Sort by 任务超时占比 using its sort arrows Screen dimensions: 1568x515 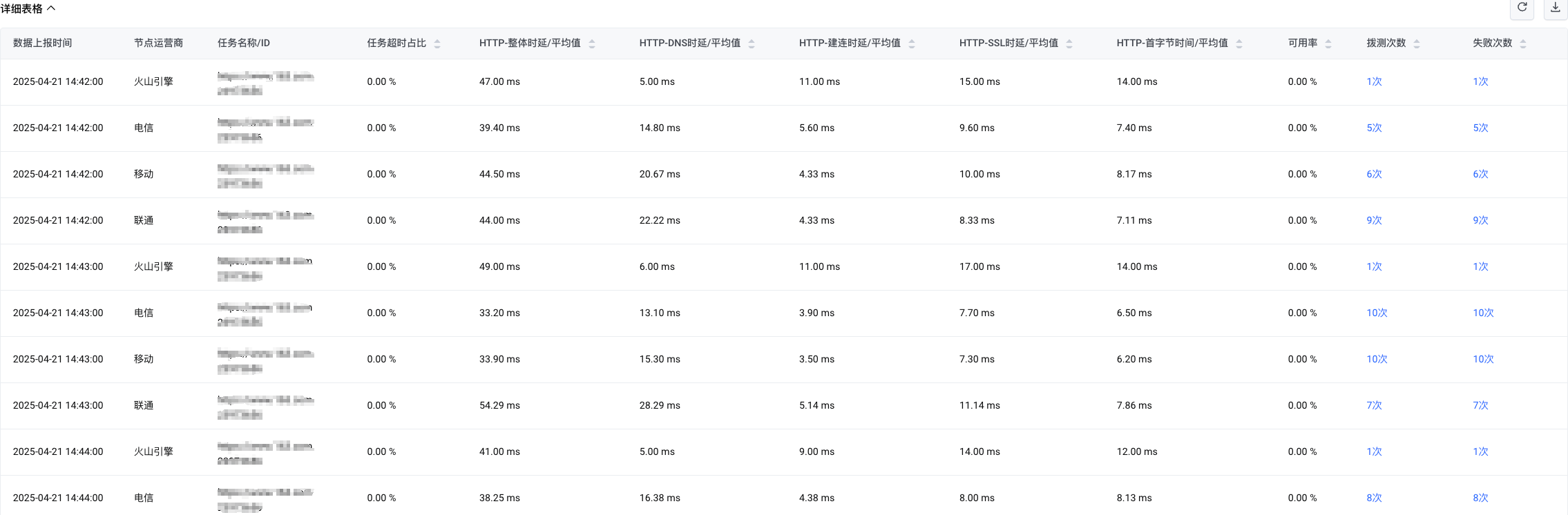pos(437,43)
